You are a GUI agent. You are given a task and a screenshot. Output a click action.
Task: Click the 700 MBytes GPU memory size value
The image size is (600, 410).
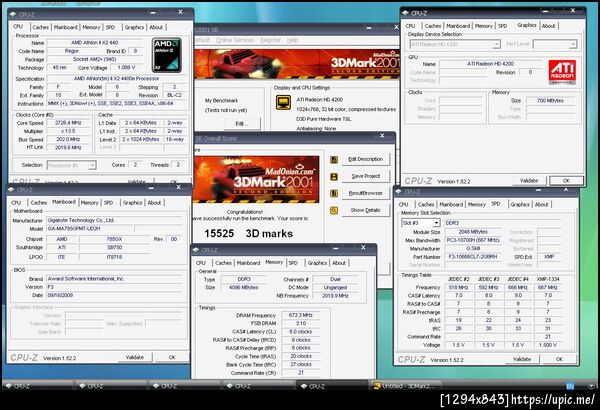(550, 101)
